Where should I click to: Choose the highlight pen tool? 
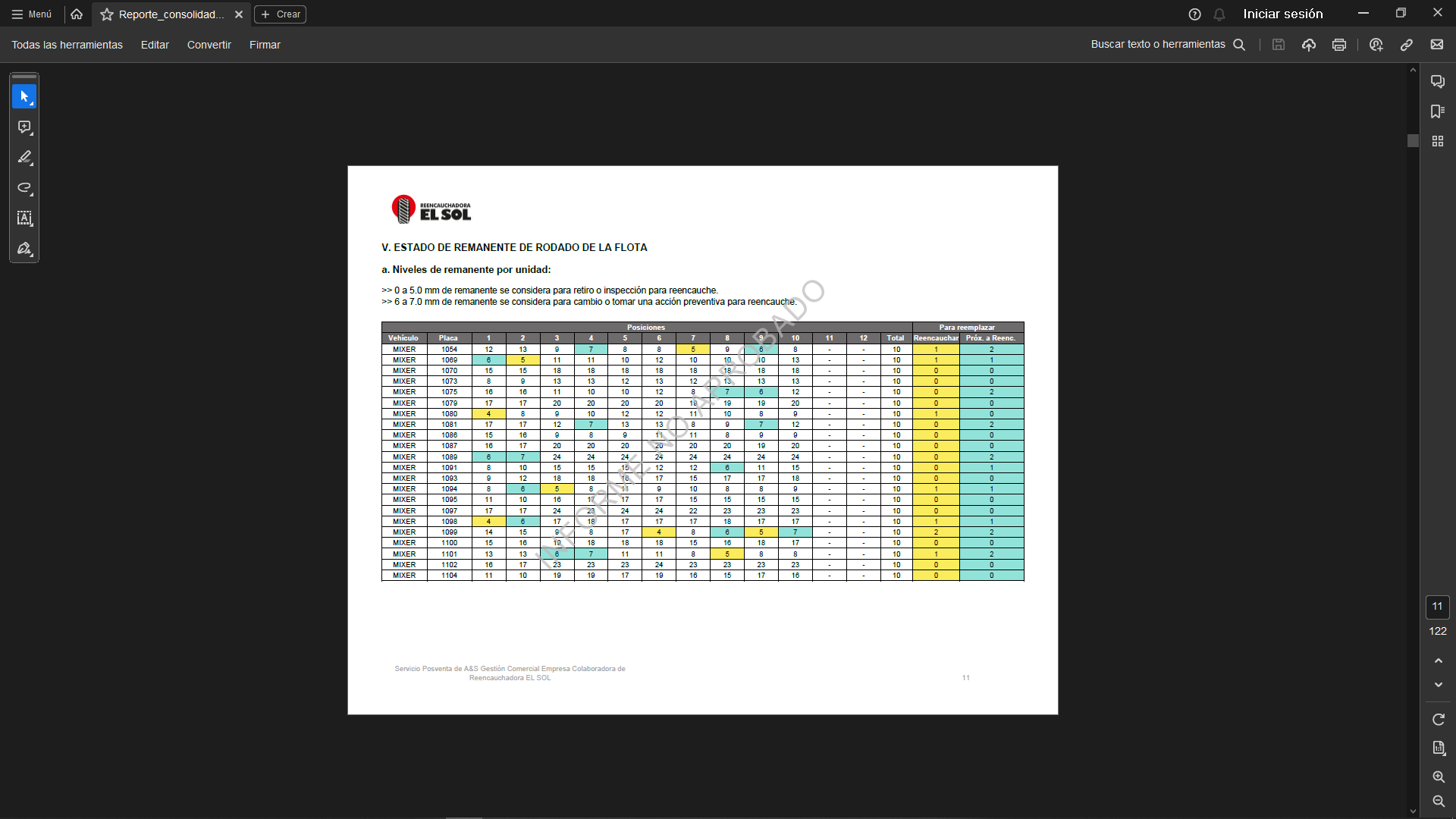click(x=24, y=157)
